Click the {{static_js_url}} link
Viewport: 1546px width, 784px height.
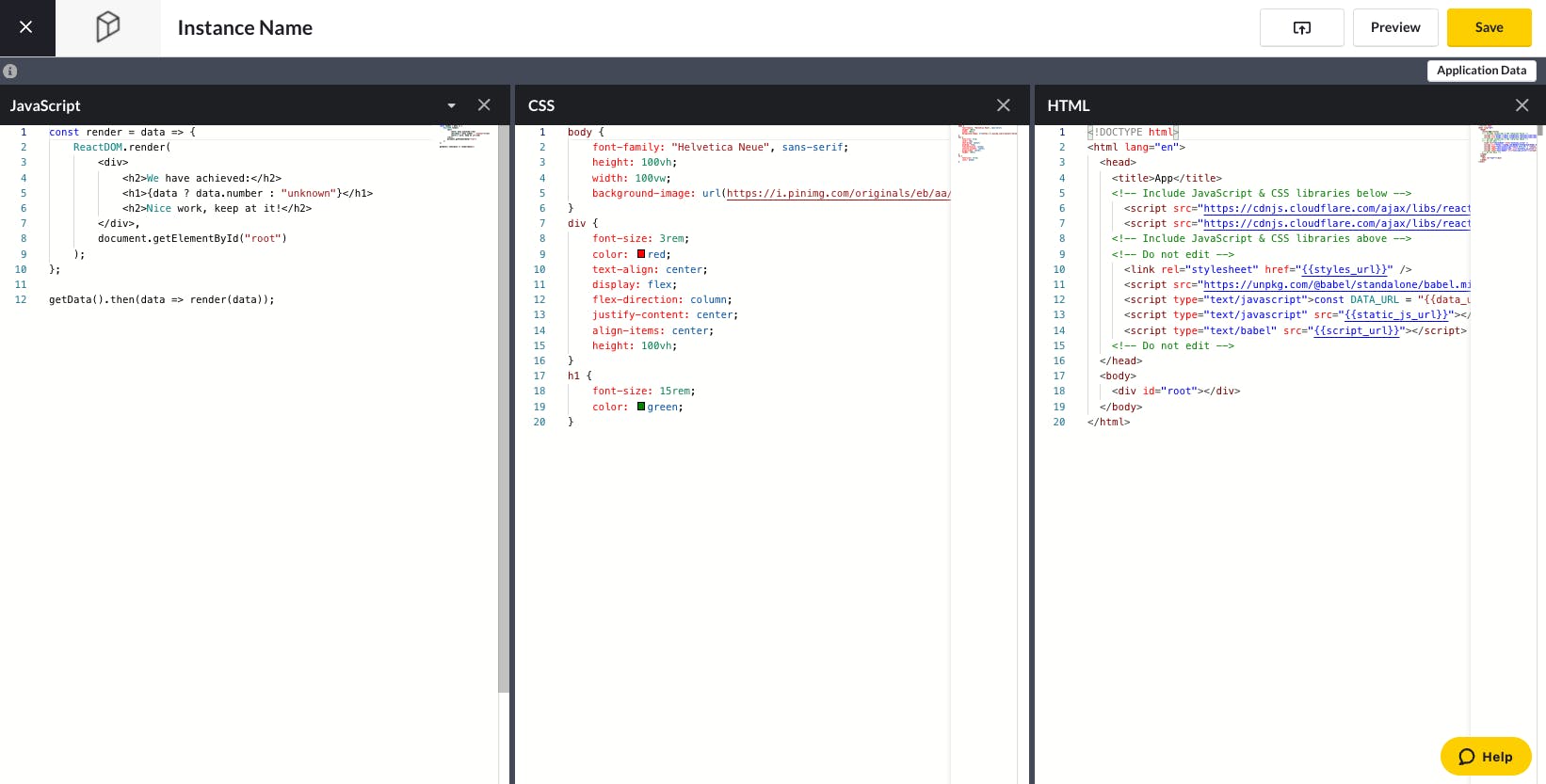1396,314
